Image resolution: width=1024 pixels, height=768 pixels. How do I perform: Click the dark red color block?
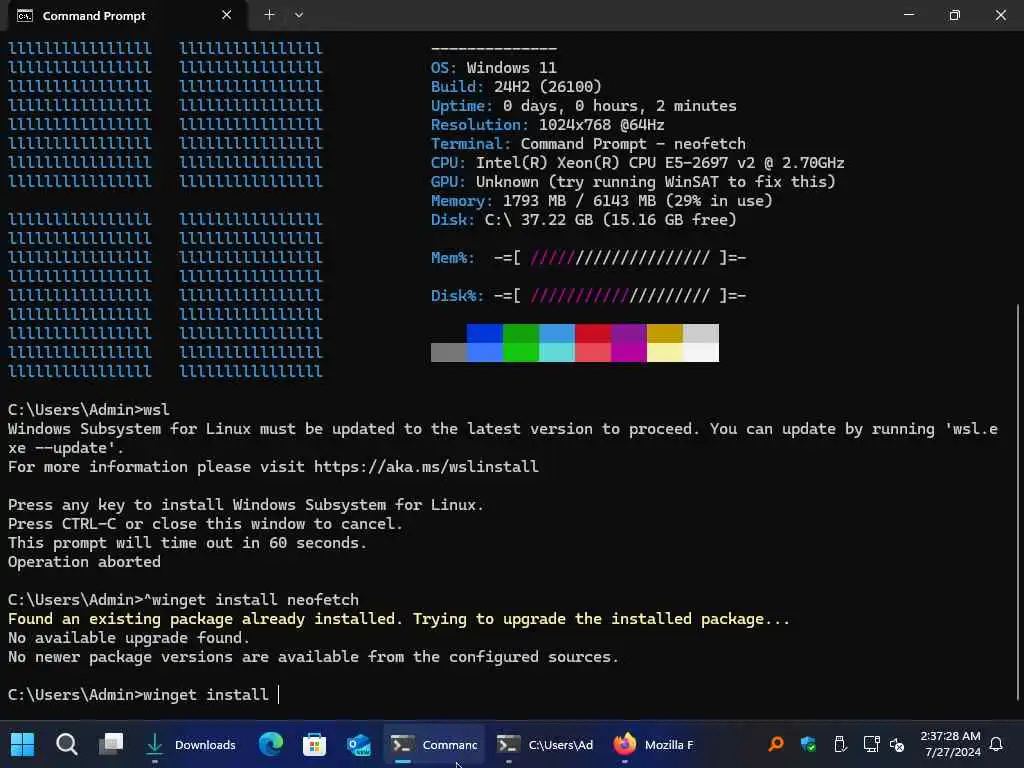tap(593, 333)
